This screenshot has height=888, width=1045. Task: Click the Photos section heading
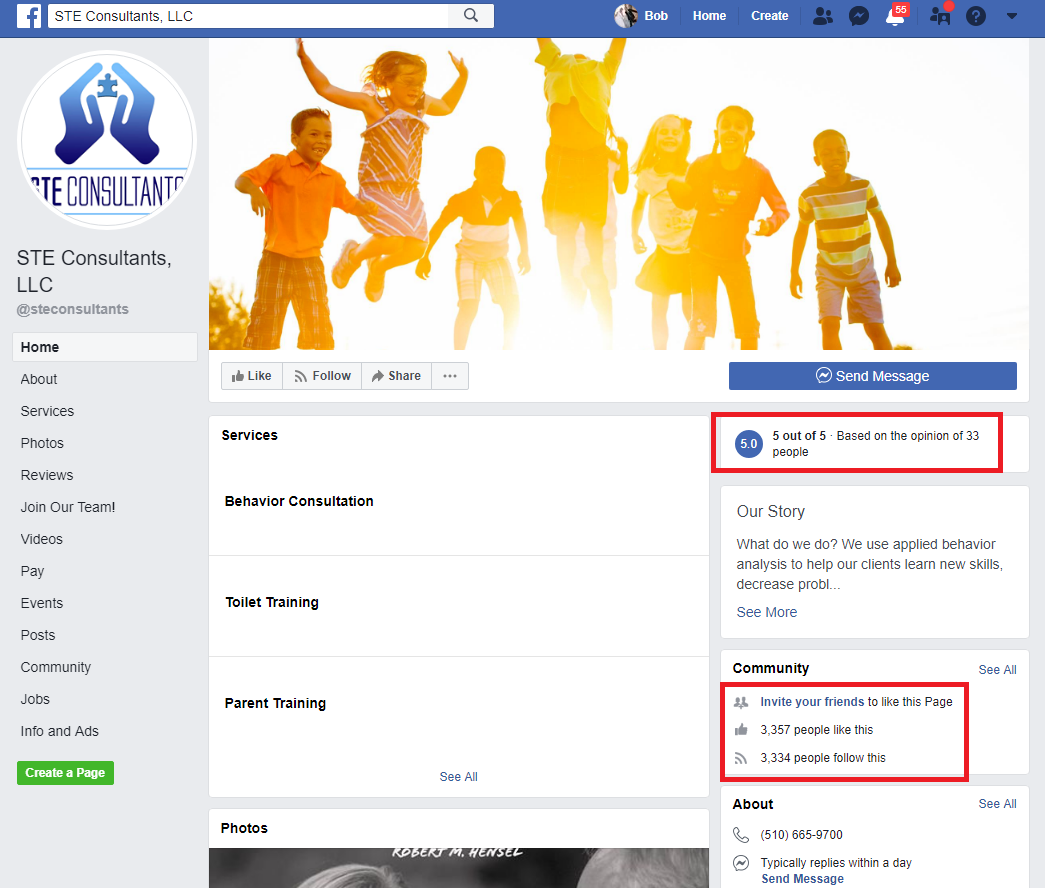244,828
